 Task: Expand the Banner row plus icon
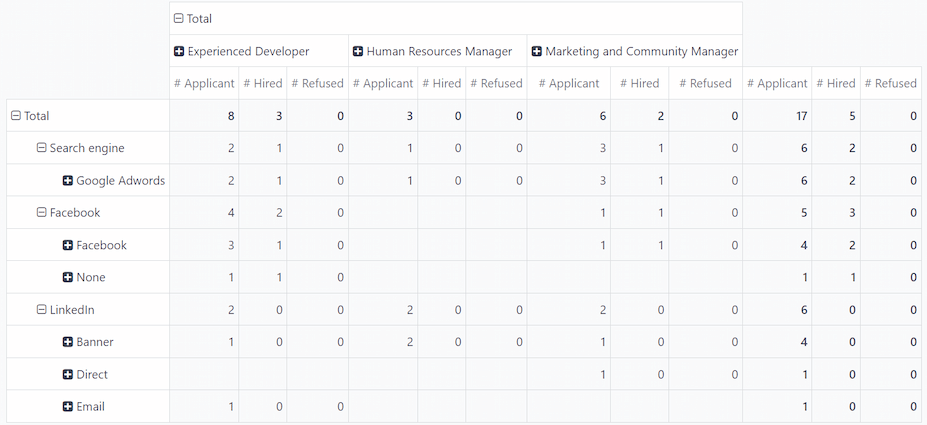[x=68, y=342]
